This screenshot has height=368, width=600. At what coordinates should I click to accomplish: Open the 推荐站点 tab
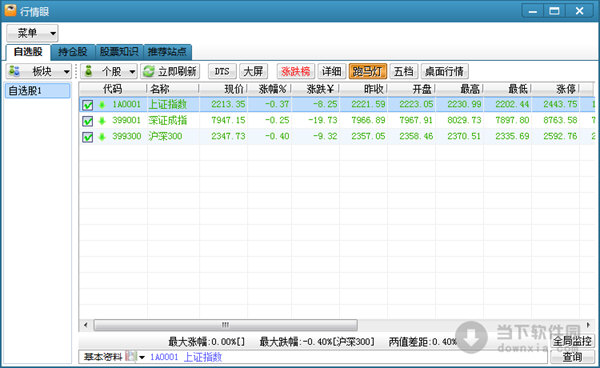167,52
